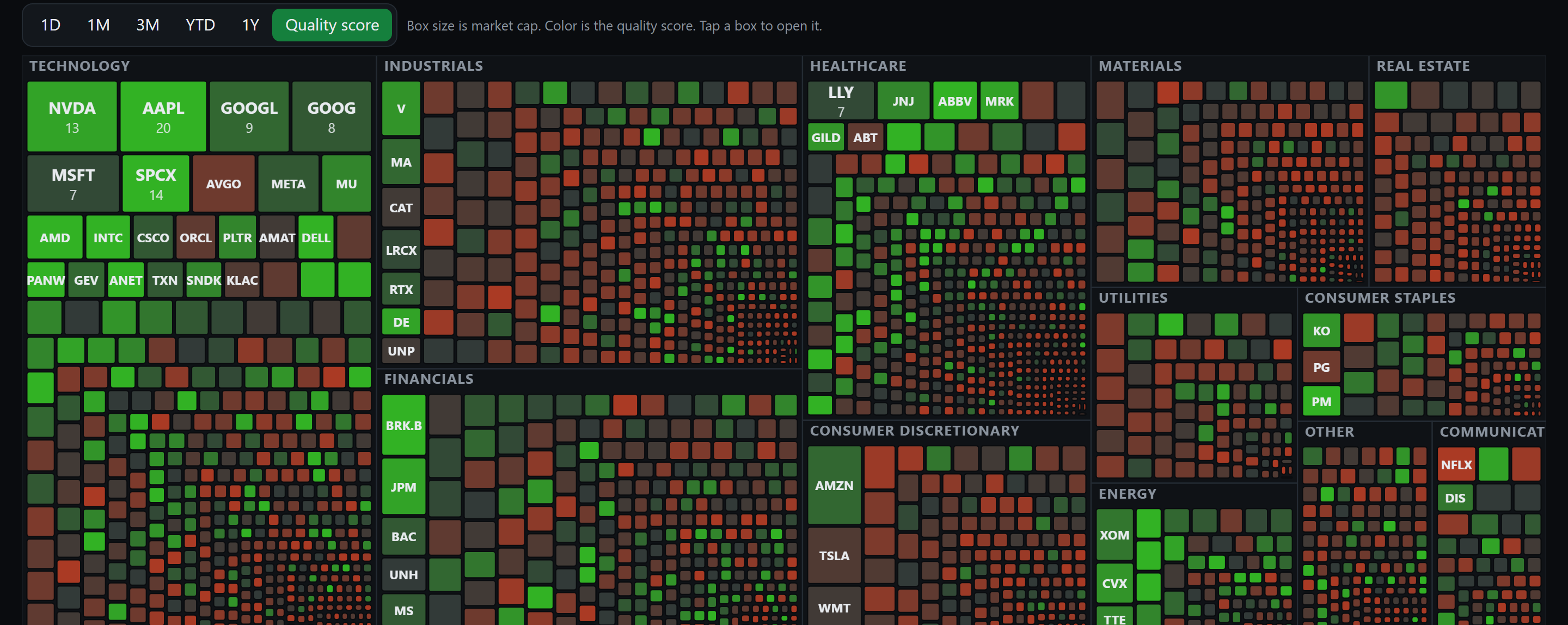Open the LRCX box
Image resolution: width=1568 pixels, height=625 pixels.
[x=401, y=249]
